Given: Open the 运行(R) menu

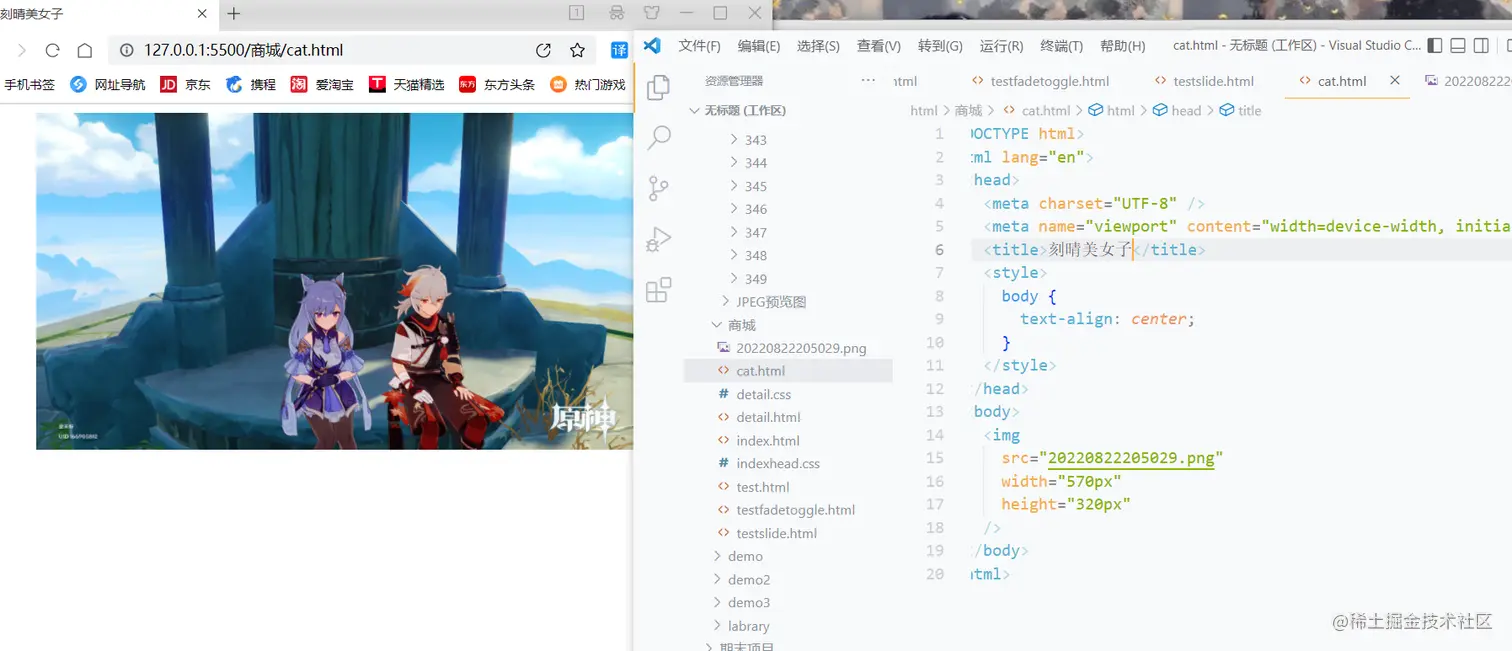Looking at the screenshot, I should pos(1001,46).
